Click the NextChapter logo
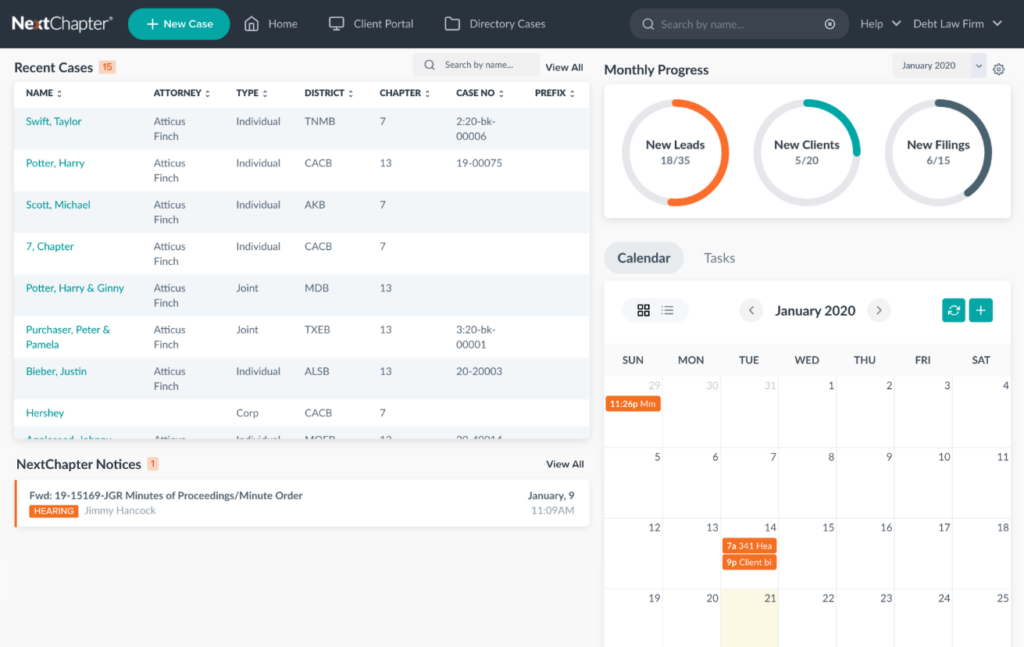The image size is (1024, 647). pyautogui.click(x=62, y=24)
